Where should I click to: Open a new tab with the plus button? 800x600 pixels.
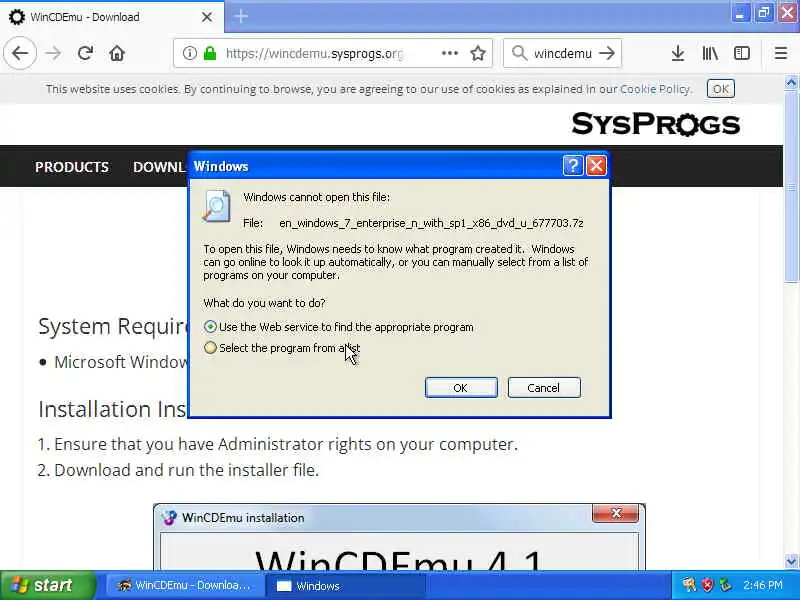[241, 17]
